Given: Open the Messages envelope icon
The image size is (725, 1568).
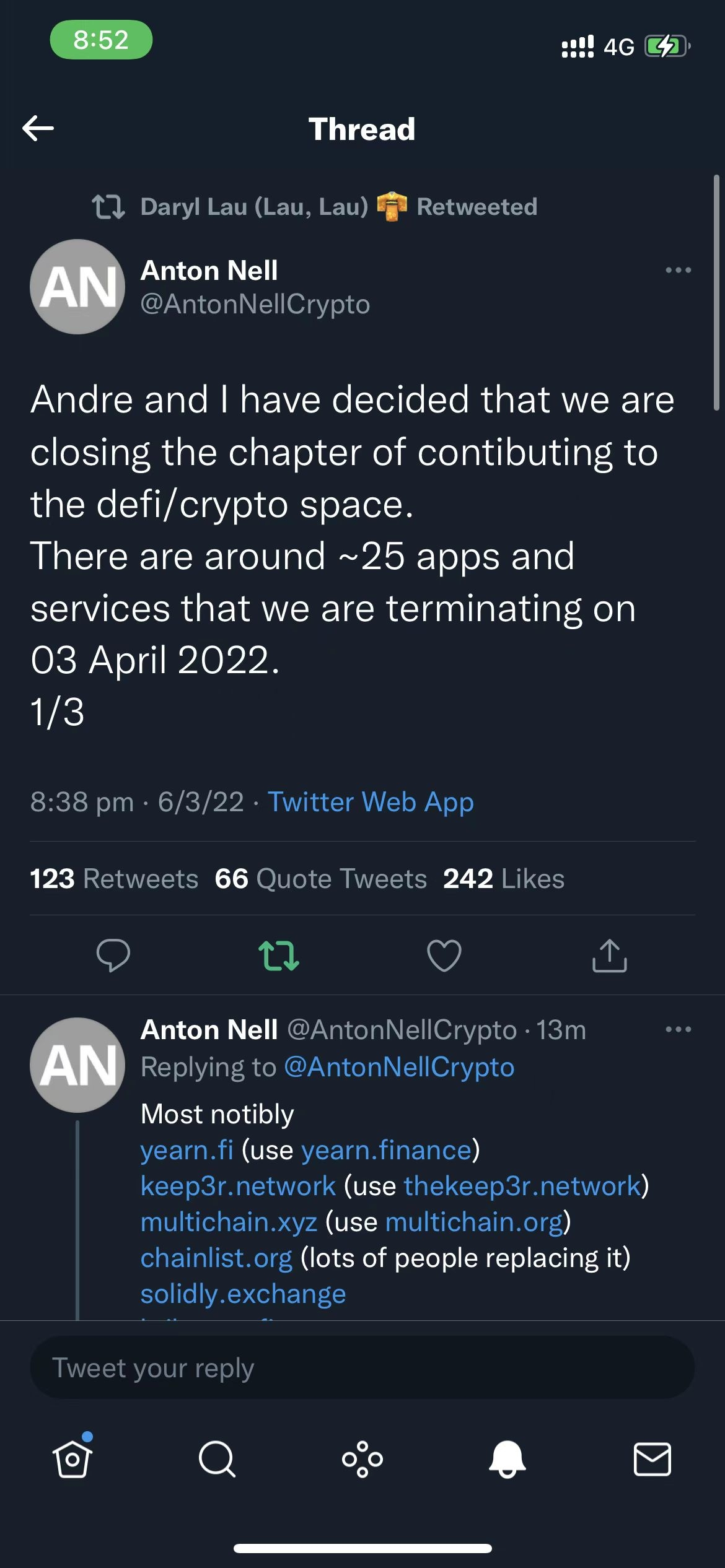Looking at the screenshot, I should 652,1459.
